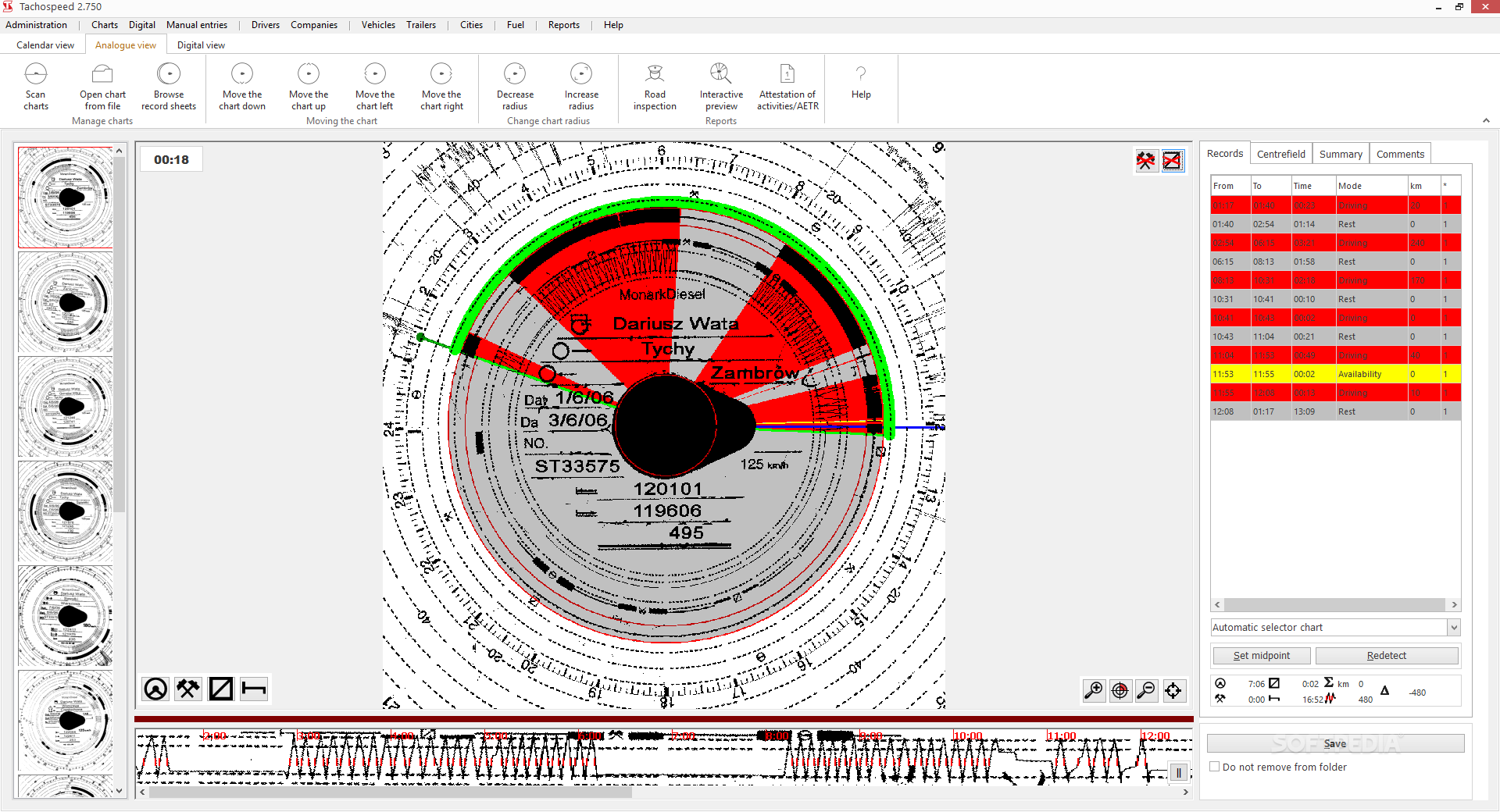Click the Set midpoint button
1500x812 pixels.
tap(1262, 656)
